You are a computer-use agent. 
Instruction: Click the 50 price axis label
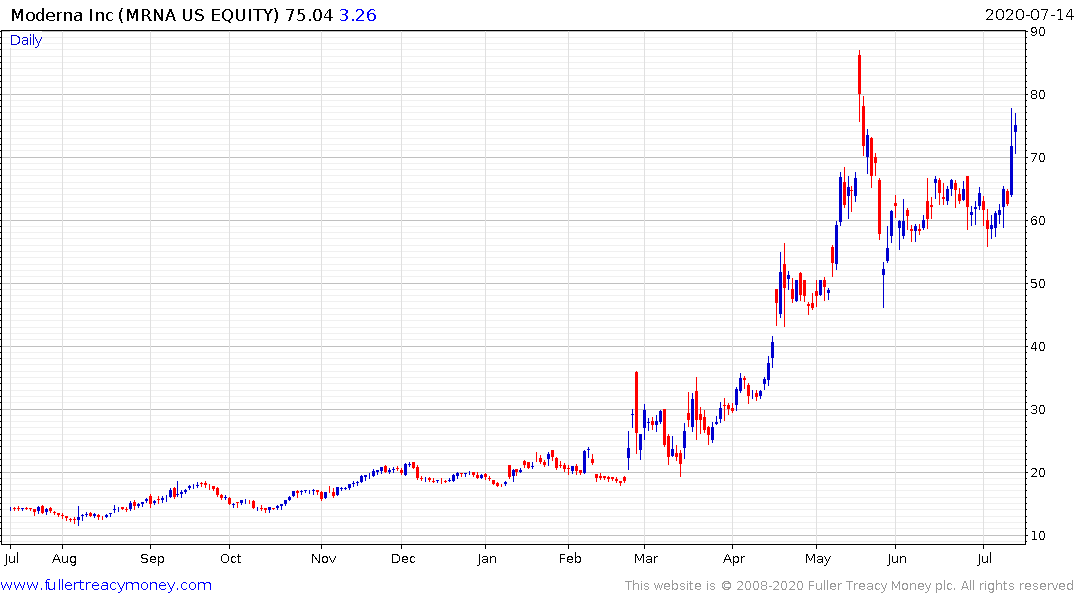pyautogui.click(x=1038, y=284)
